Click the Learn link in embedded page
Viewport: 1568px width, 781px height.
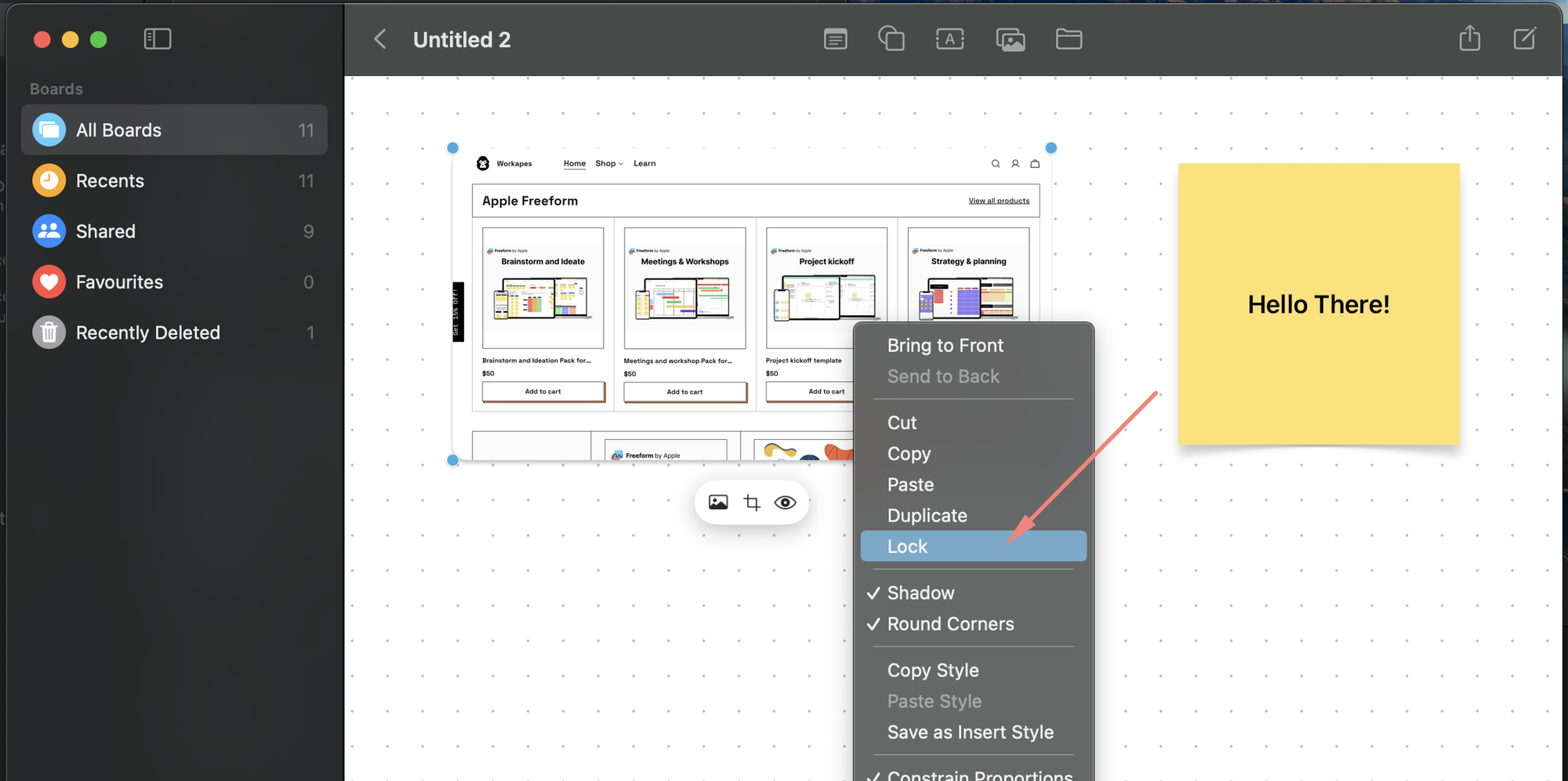(644, 164)
